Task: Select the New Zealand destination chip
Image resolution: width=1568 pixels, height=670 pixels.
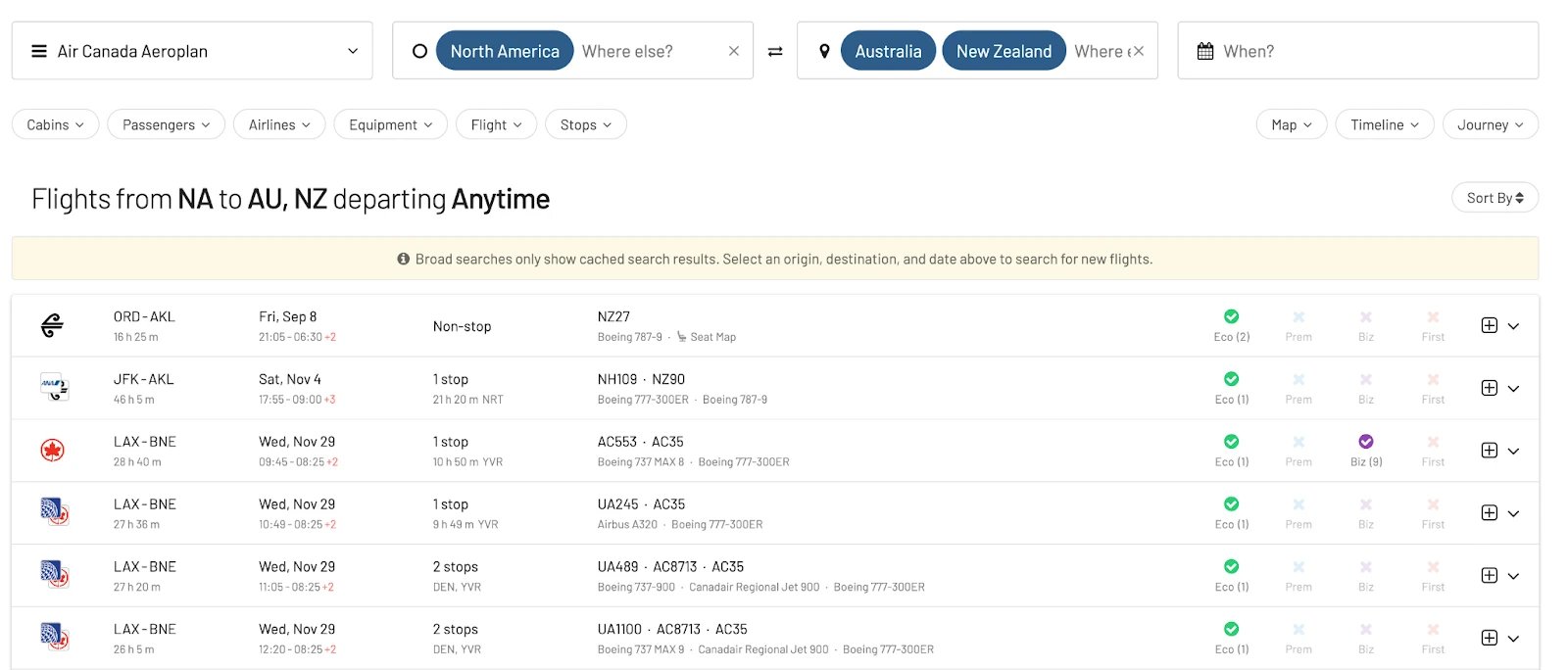Action: point(1004,51)
